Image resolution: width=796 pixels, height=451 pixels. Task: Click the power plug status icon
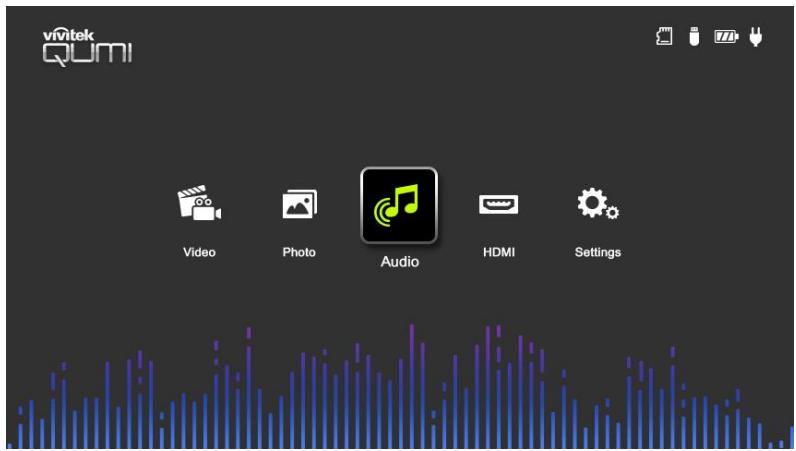[x=756, y=37]
